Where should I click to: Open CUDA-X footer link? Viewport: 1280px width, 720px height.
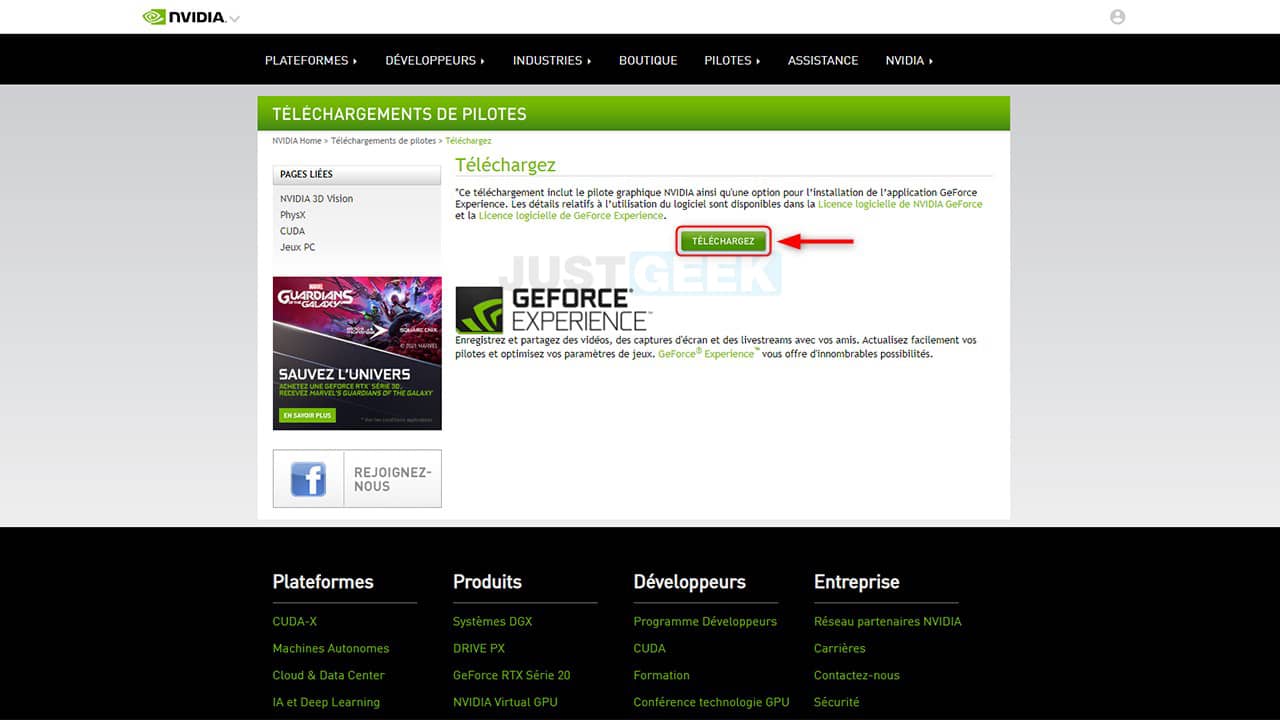pyautogui.click(x=294, y=621)
